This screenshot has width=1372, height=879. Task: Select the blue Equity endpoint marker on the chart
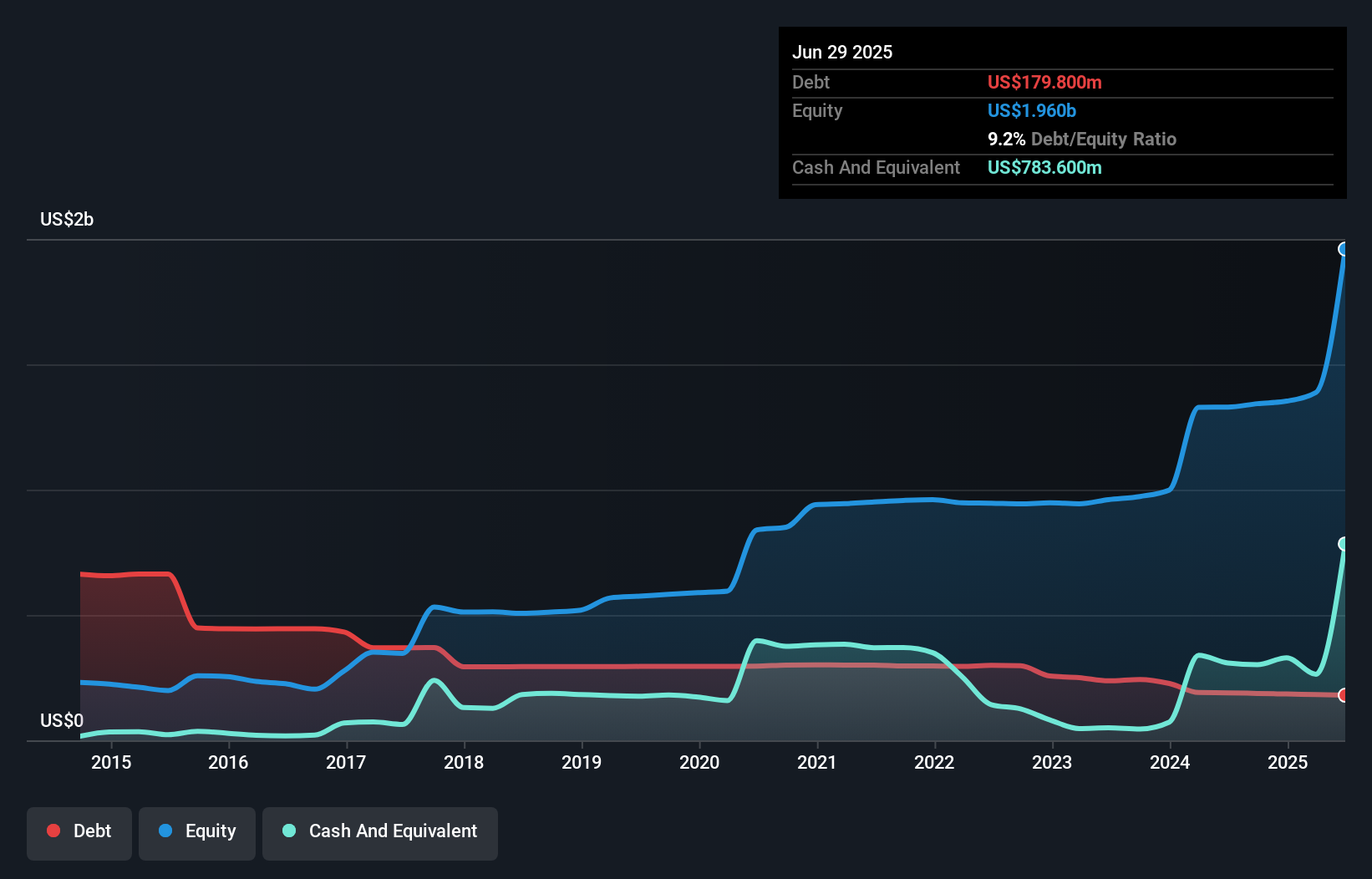pos(1344,250)
